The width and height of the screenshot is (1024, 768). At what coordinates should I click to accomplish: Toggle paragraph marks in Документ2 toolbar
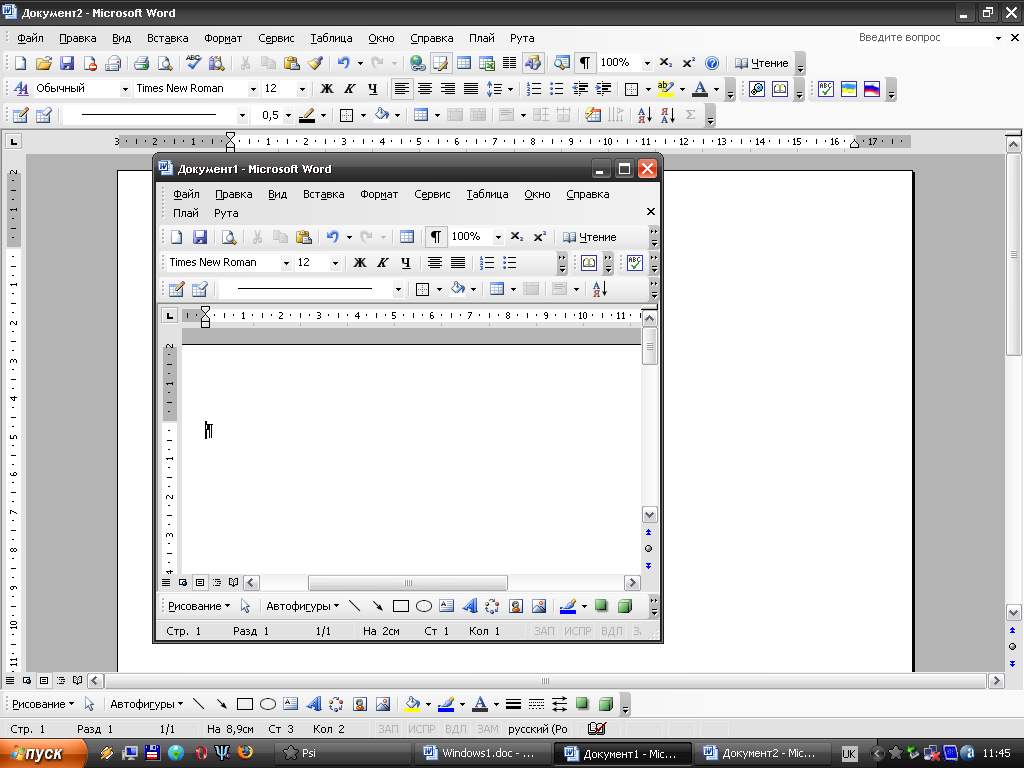tap(585, 63)
